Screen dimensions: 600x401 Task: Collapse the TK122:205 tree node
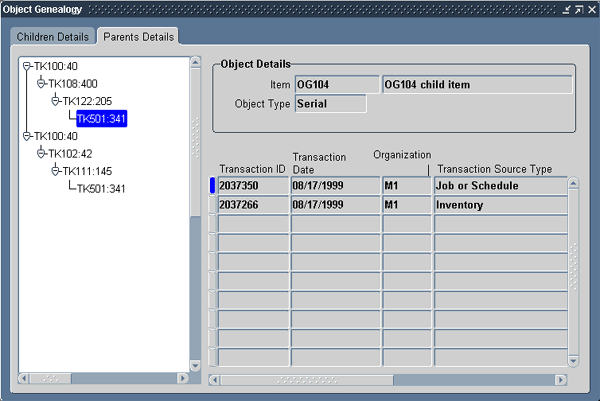click(x=55, y=101)
